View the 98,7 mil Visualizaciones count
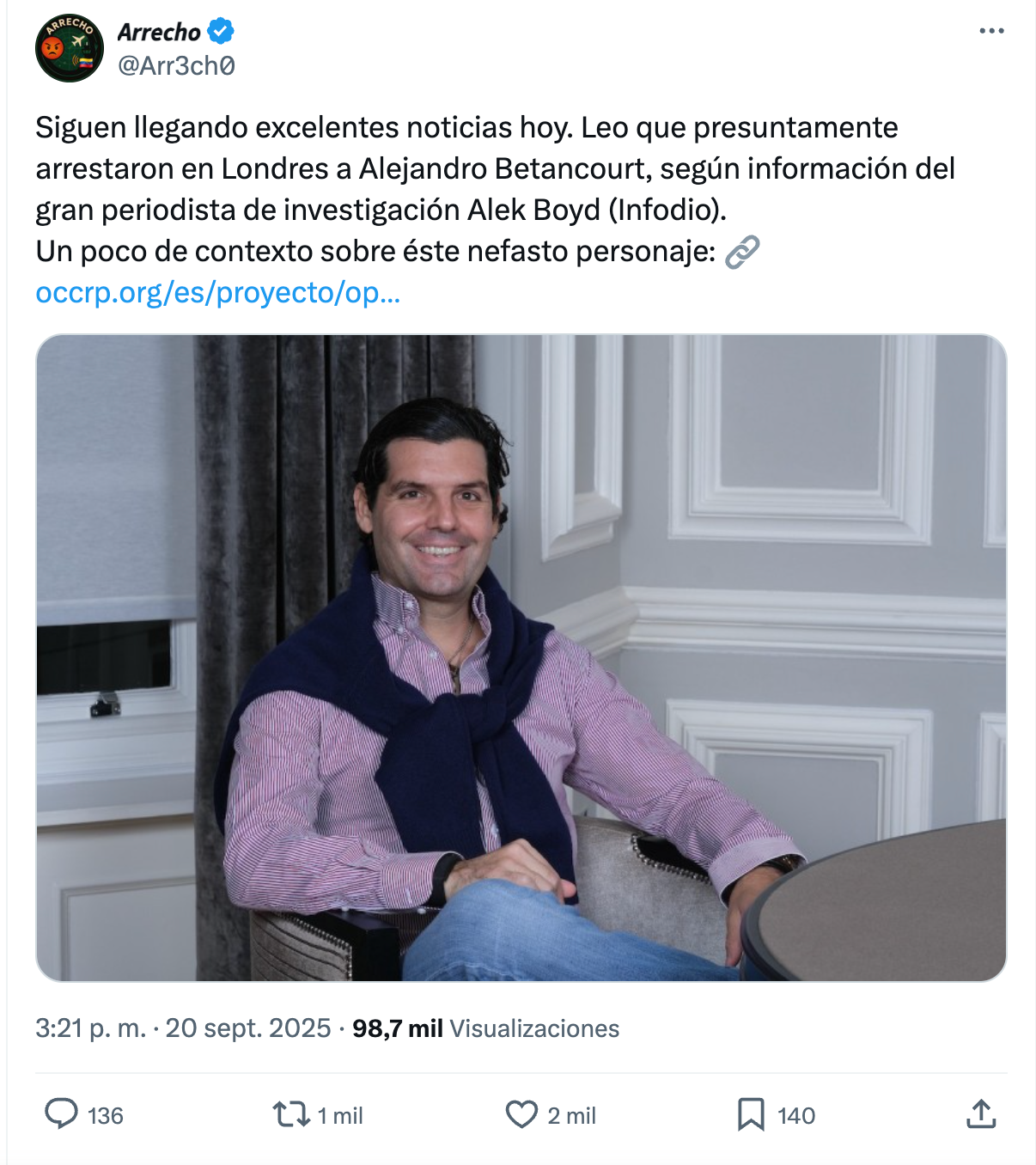The height and width of the screenshot is (1165, 1036). click(x=486, y=1028)
